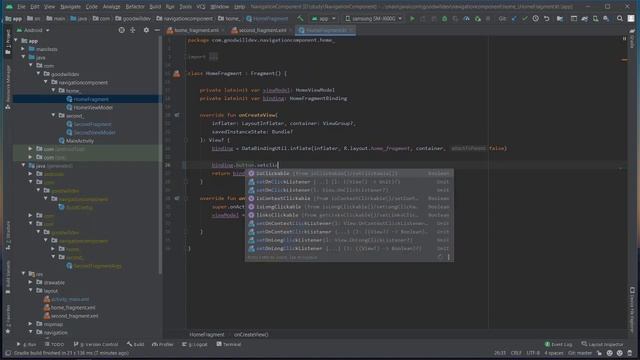This screenshot has width=640, height=360.
Task: Select isLongClickable completion suggestion
Action: (349, 207)
